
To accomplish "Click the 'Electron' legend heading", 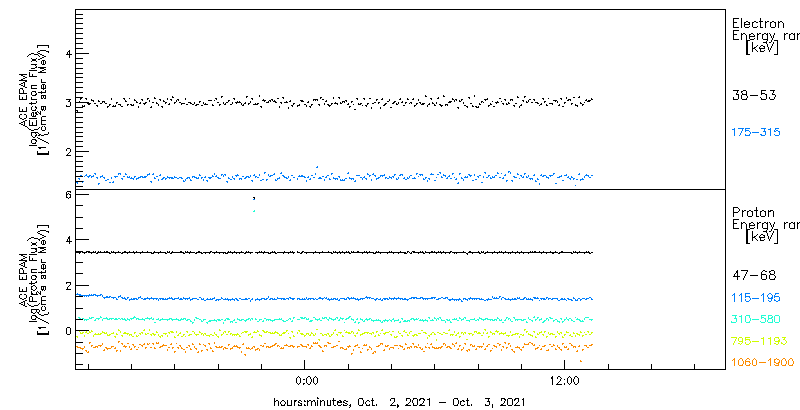I will (x=758, y=23).
